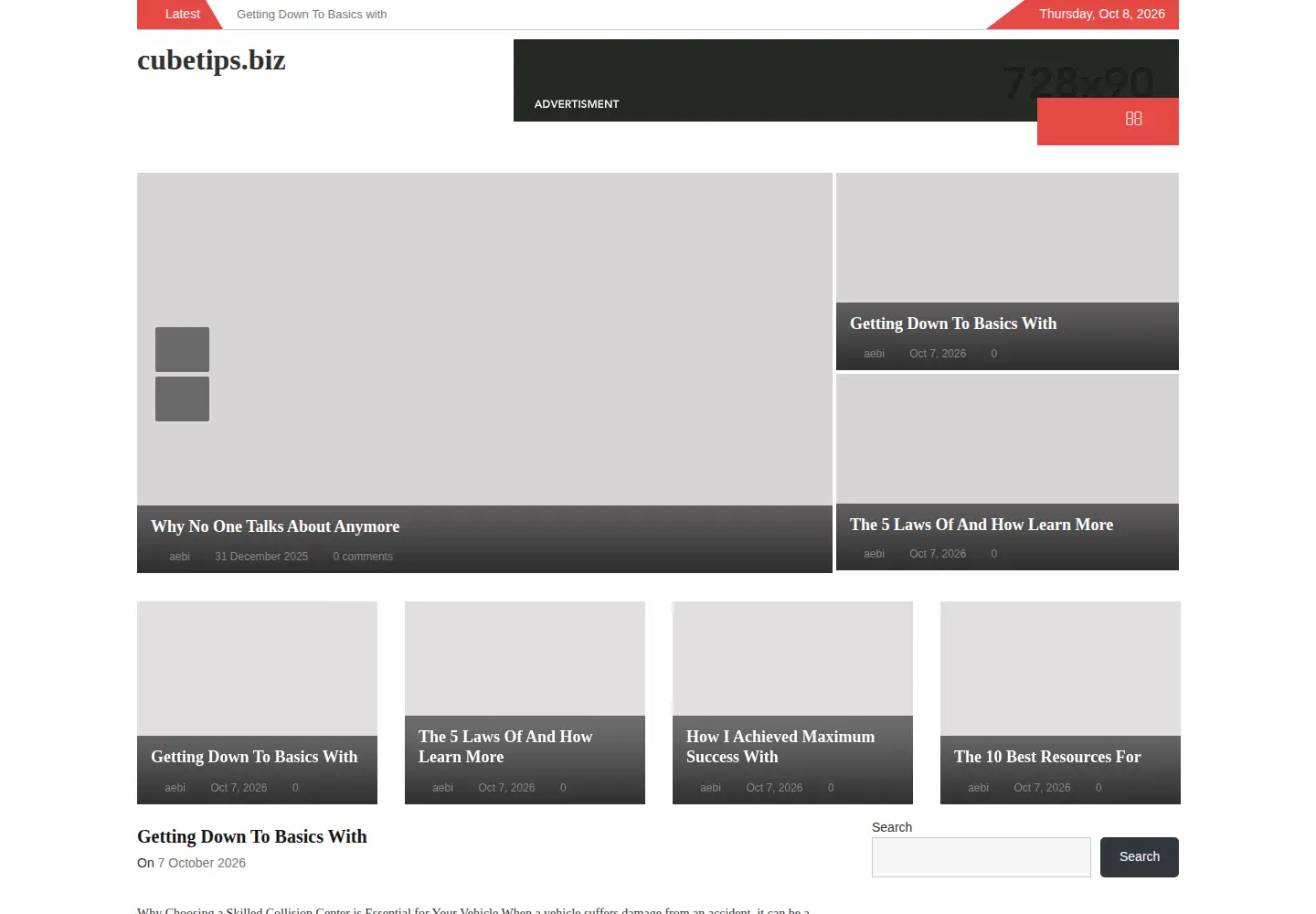This screenshot has height=914, width=1316.
Task: Open the cubetips.biz site title
Action: click(x=211, y=60)
